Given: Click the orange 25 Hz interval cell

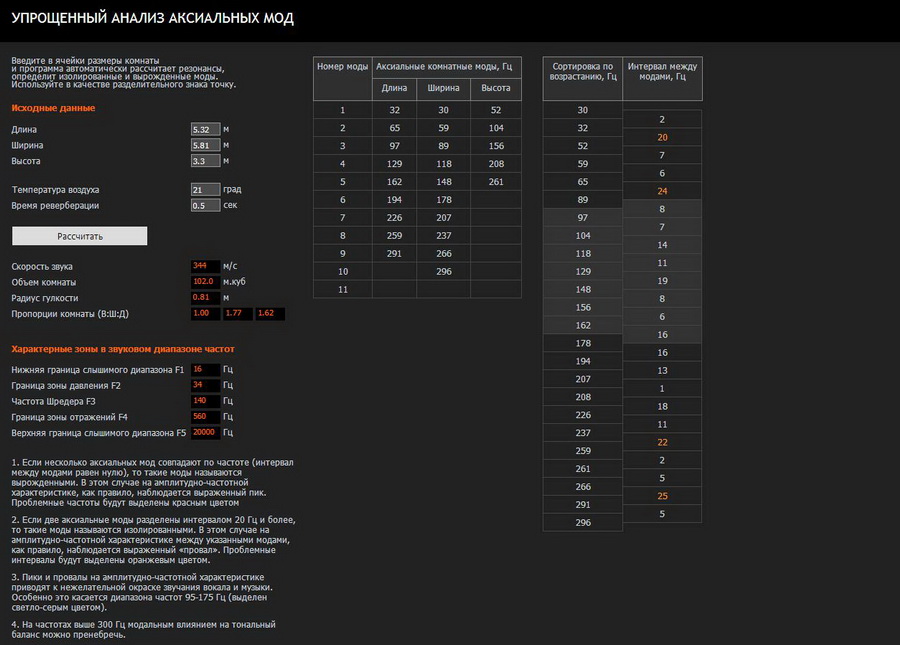Looking at the screenshot, I should click(662, 496).
